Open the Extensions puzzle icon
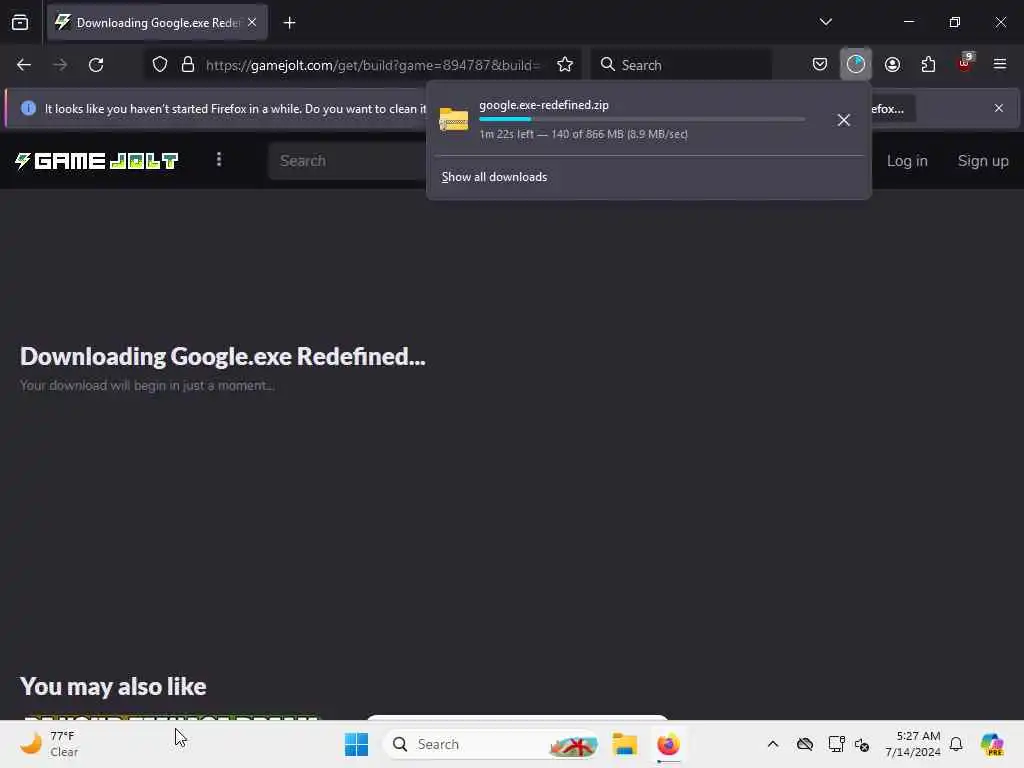This screenshot has width=1024, height=768. (928, 65)
